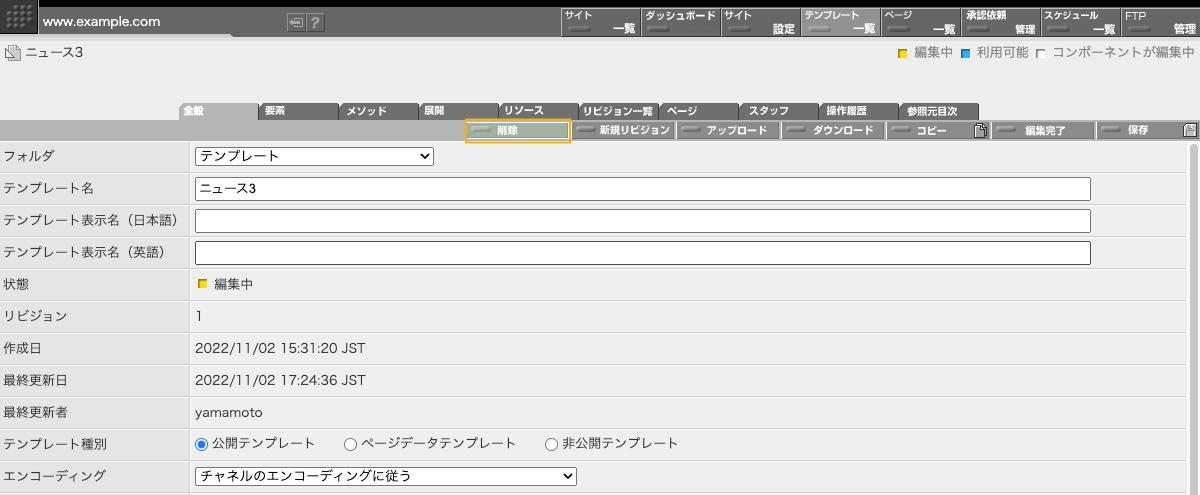Click the yellow 編集中 legend square at top-right
Viewport: 1200px width, 495px height.
(x=902, y=53)
